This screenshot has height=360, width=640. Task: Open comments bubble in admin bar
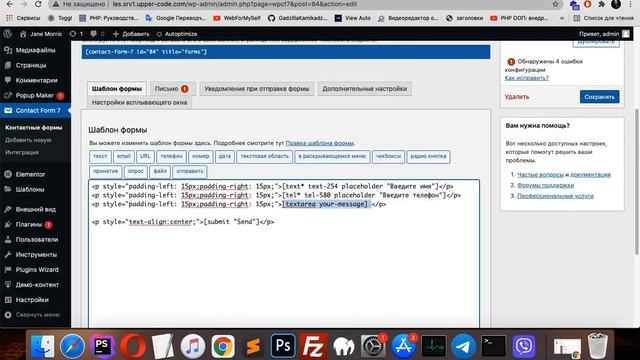click(97, 34)
